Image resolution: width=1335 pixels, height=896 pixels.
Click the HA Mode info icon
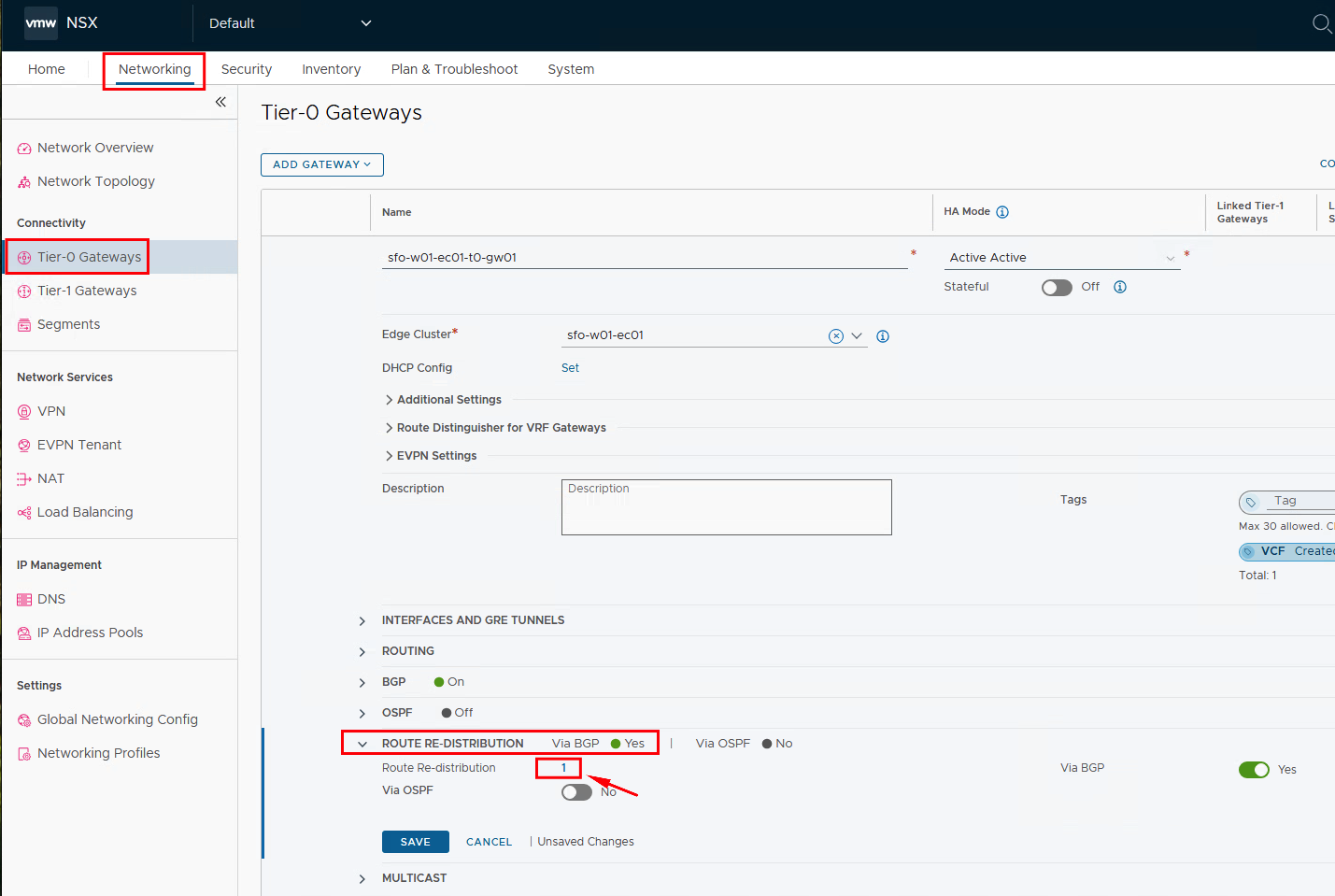[1002, 212]
